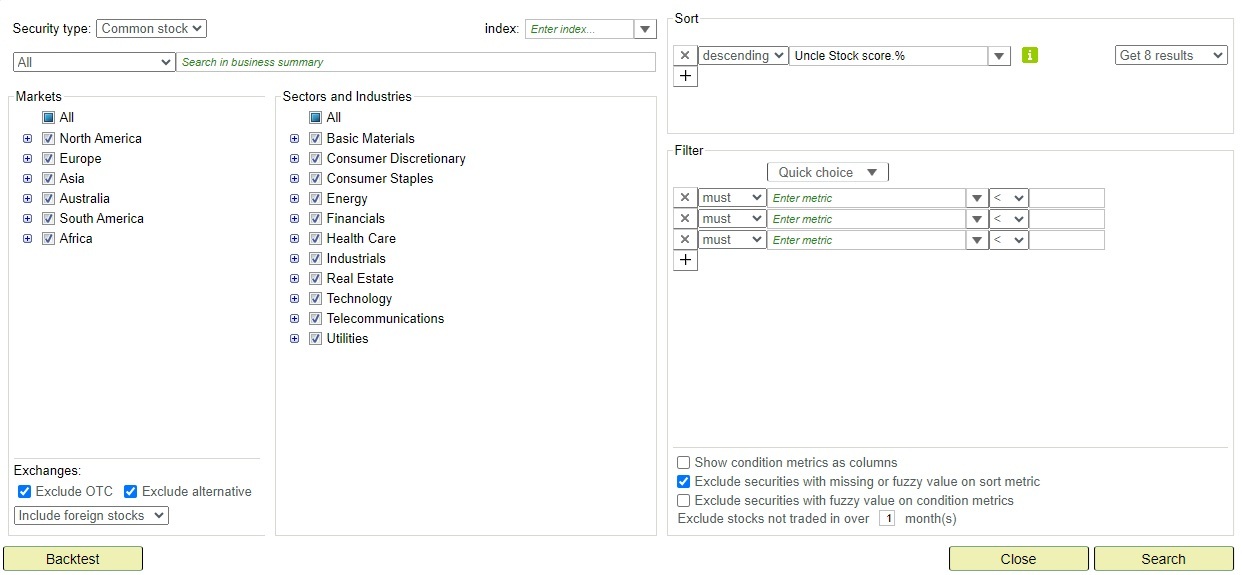Open metric list arrow for sort field
The height and width of the screenshot is (575, 1242).
[999, 56]
